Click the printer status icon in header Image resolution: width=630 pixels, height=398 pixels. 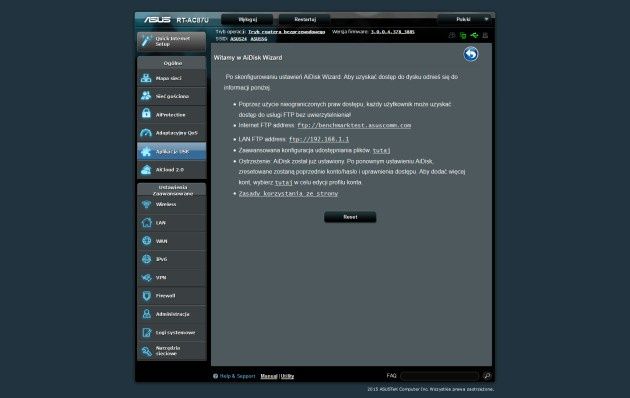coord(452,35)
